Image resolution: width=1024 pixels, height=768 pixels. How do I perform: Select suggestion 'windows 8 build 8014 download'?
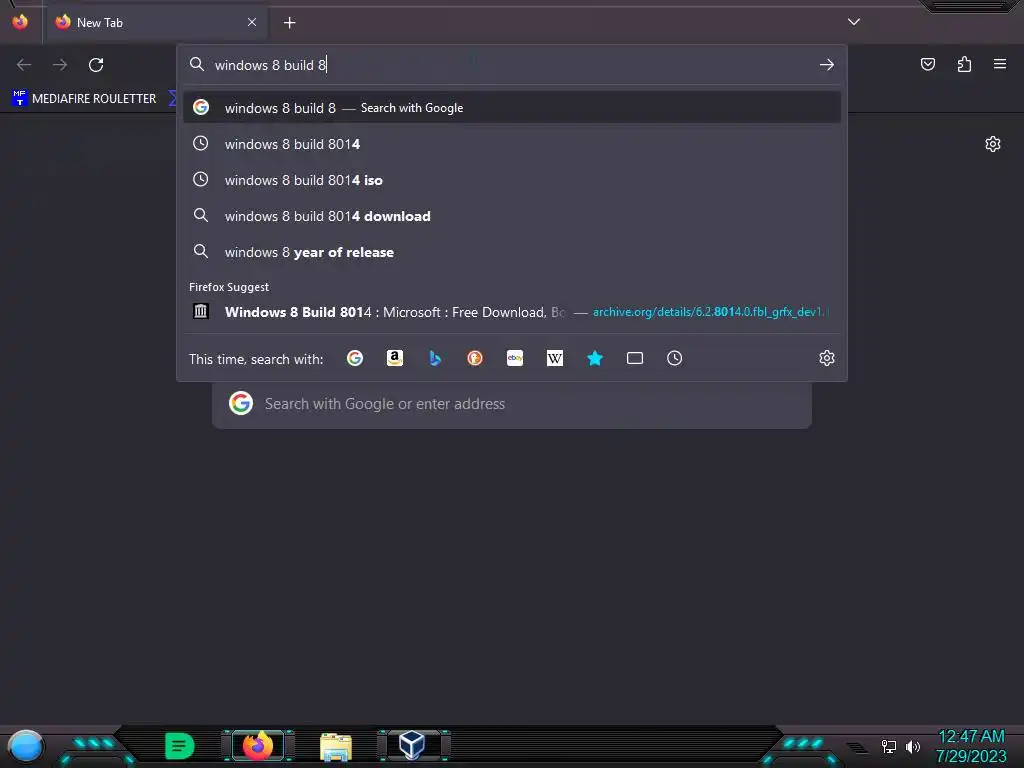click(512, 216)
